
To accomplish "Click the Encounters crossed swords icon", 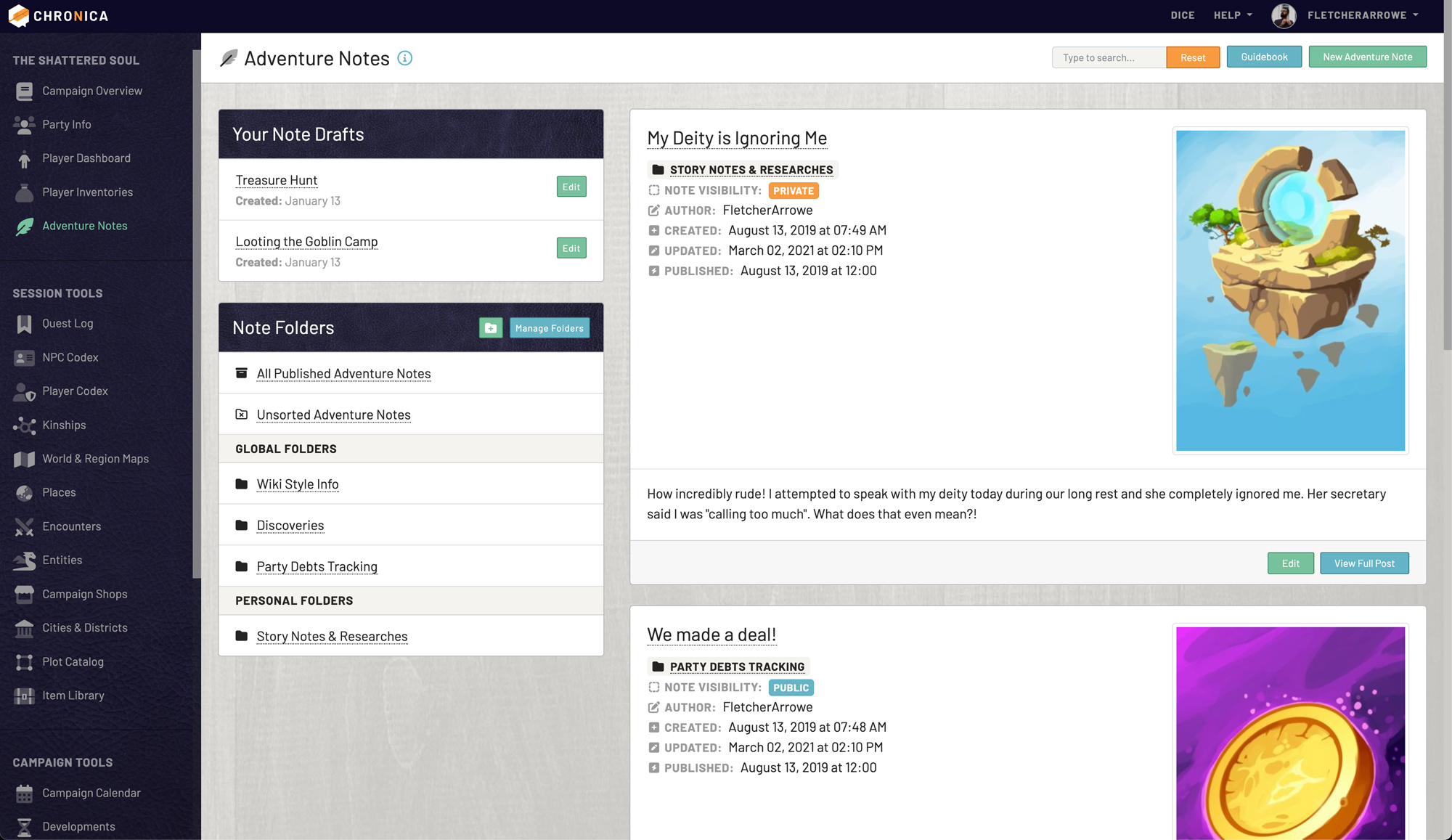I will (24, 527).
